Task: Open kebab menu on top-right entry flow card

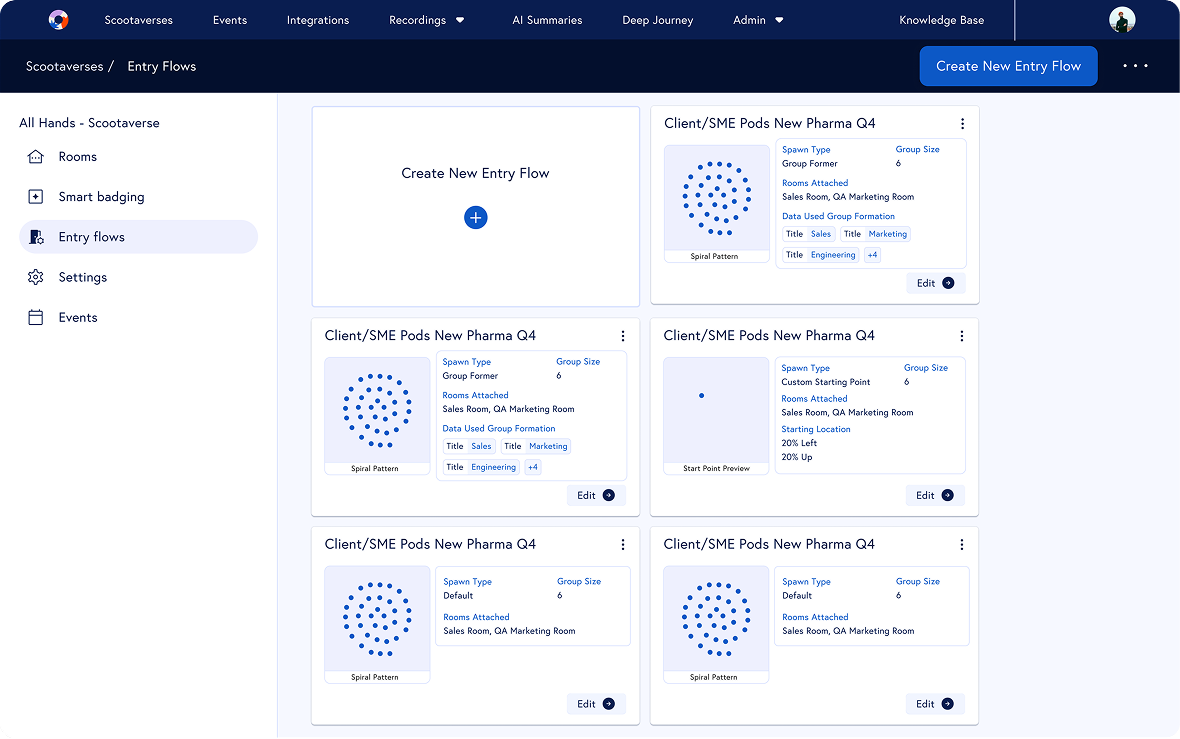Action: pos(962,124)
